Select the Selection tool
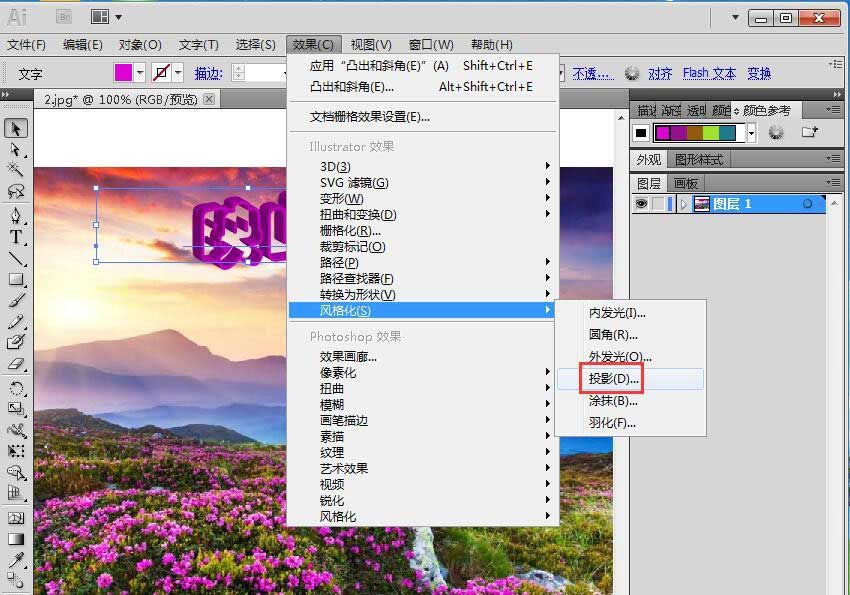The image size is (850, 595). tap(14, 130)
